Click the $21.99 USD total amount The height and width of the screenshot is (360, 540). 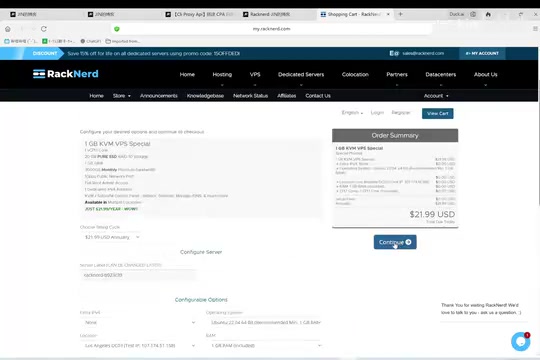point(432,214)
